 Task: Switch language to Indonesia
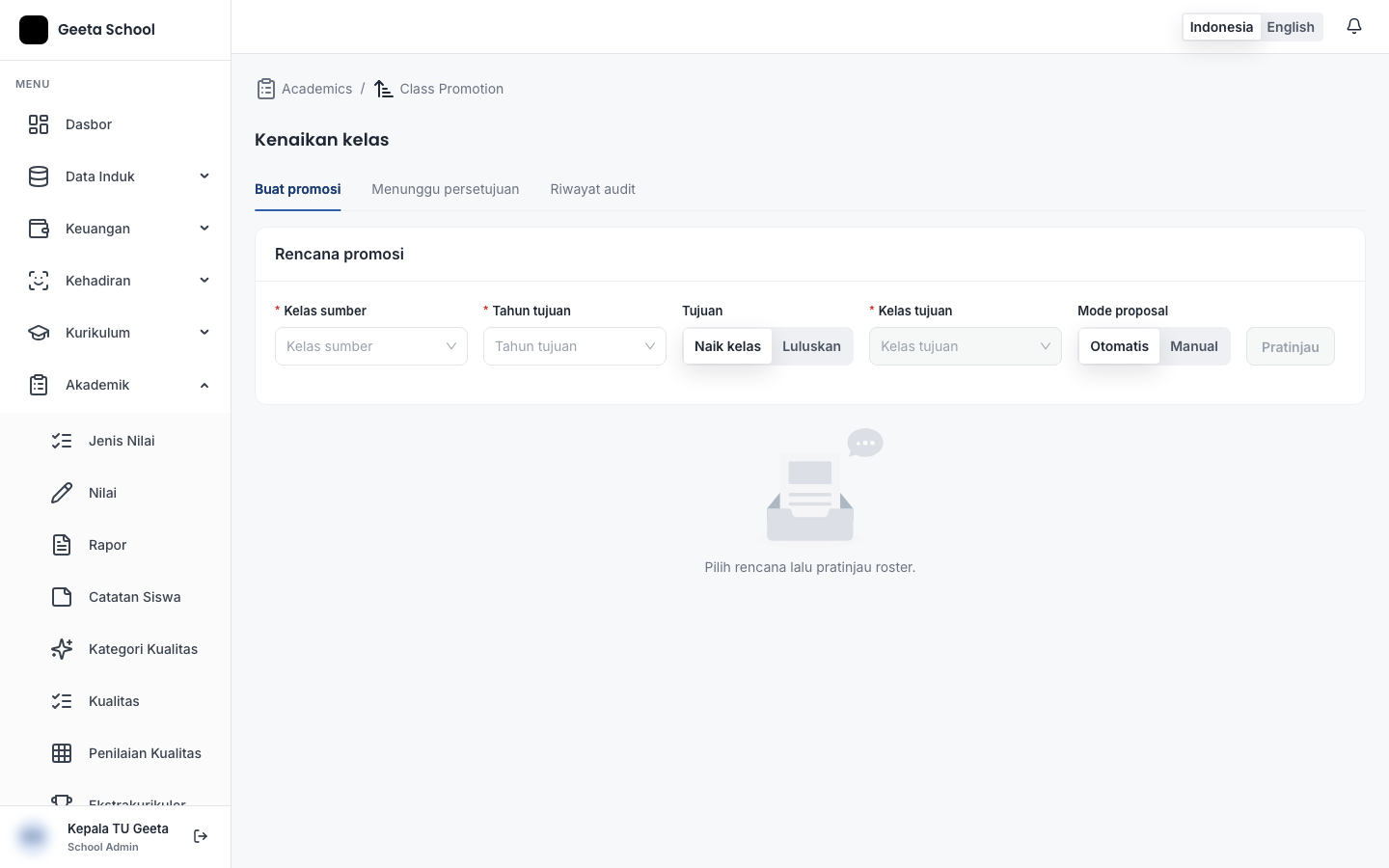[x=1221, y=27]
